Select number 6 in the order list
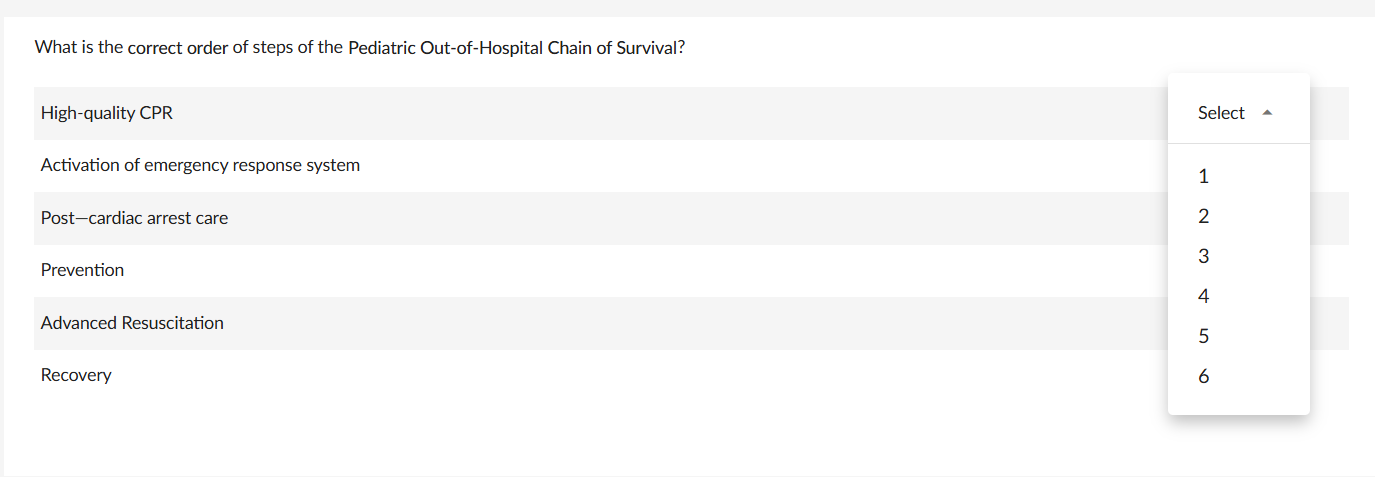Viewport: 1375px width, 477px height. click(x=1203, y=377)
